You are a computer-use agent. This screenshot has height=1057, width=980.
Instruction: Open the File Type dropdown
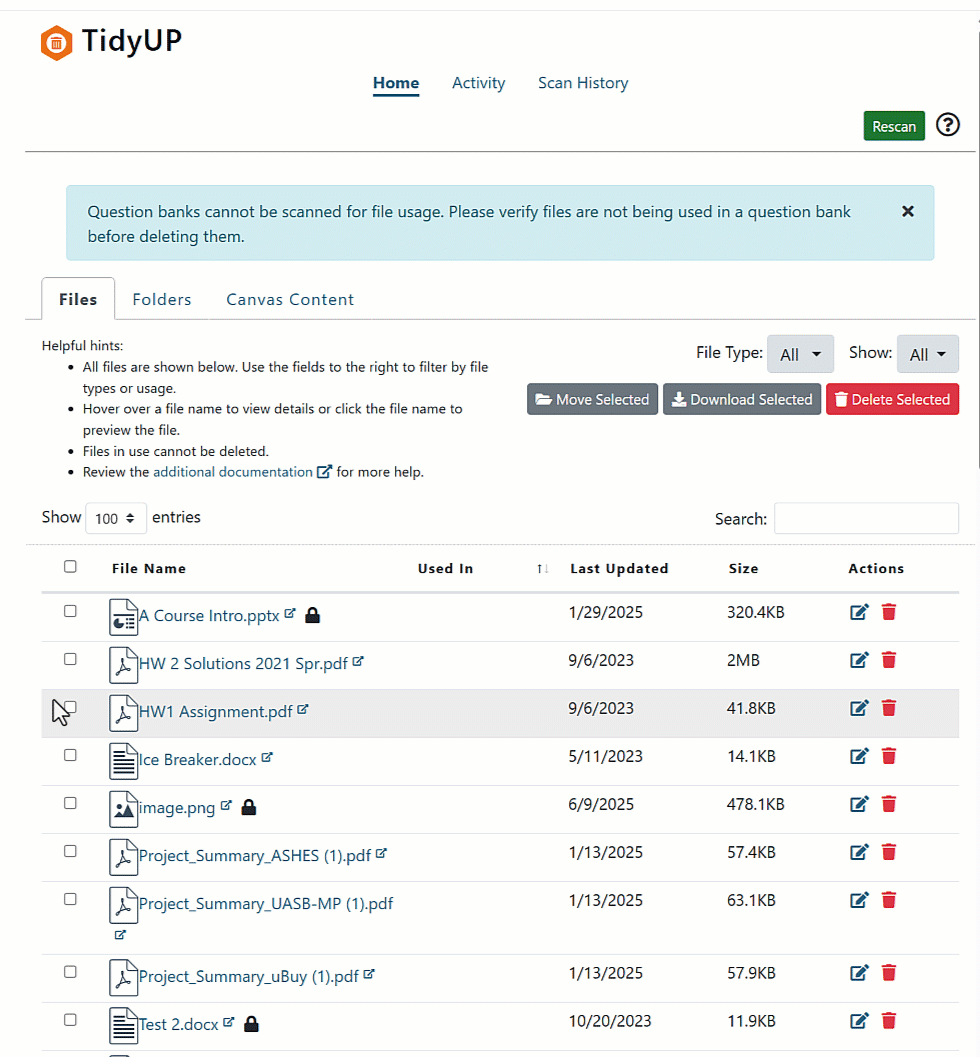[800, 354]
